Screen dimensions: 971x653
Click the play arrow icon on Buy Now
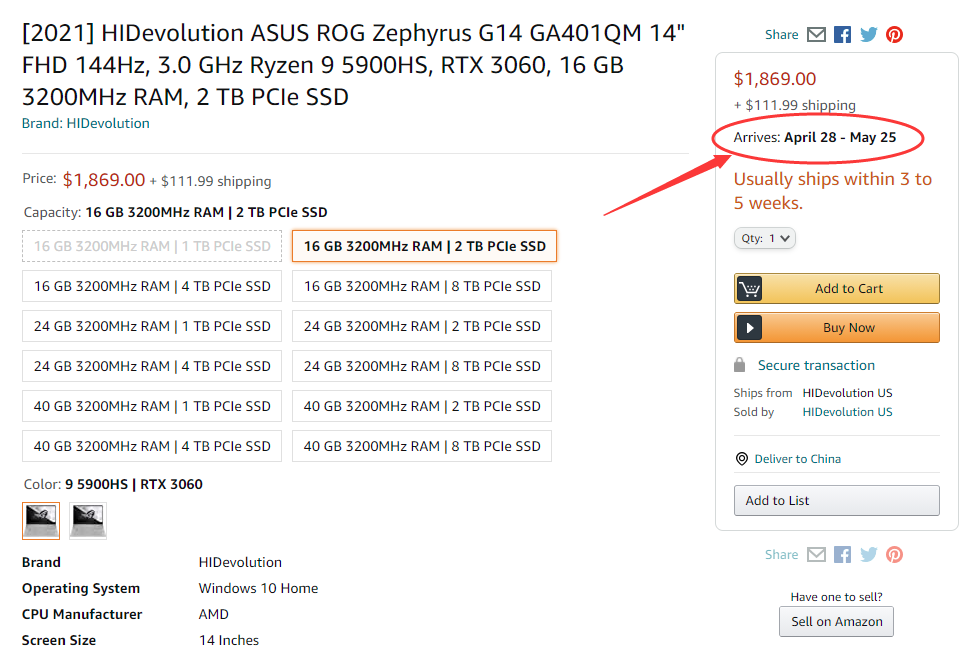[749, 328]
